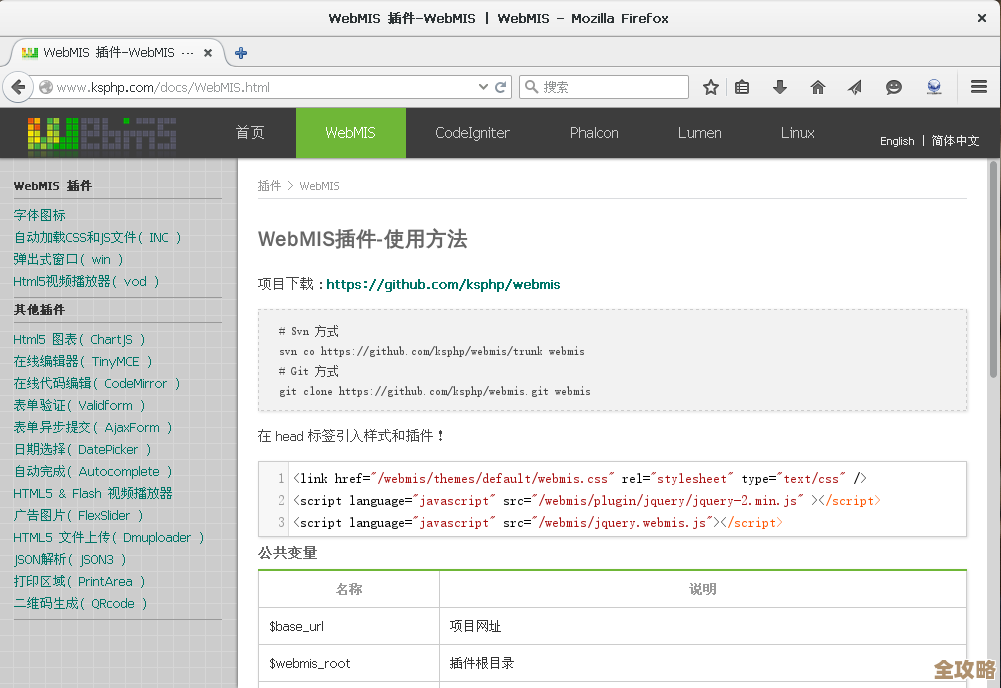Open the downloads arrow icon
1001x688 pixels.
[780, 87]
